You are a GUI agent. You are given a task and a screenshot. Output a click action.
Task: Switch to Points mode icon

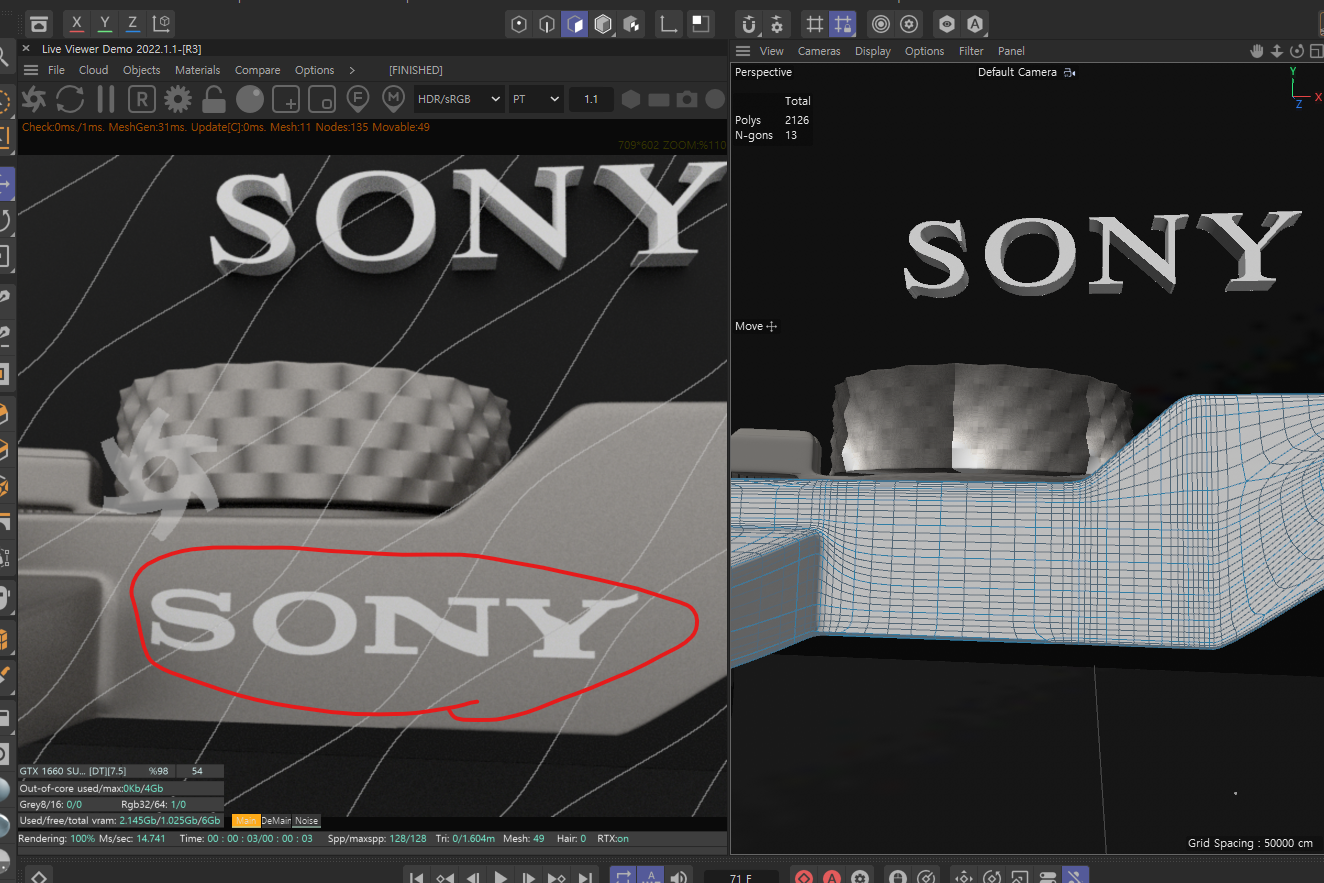(x=518, y=24)
